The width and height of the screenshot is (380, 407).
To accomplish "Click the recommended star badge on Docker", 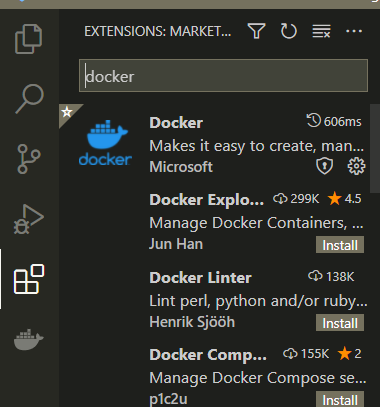I will [67, 112].
